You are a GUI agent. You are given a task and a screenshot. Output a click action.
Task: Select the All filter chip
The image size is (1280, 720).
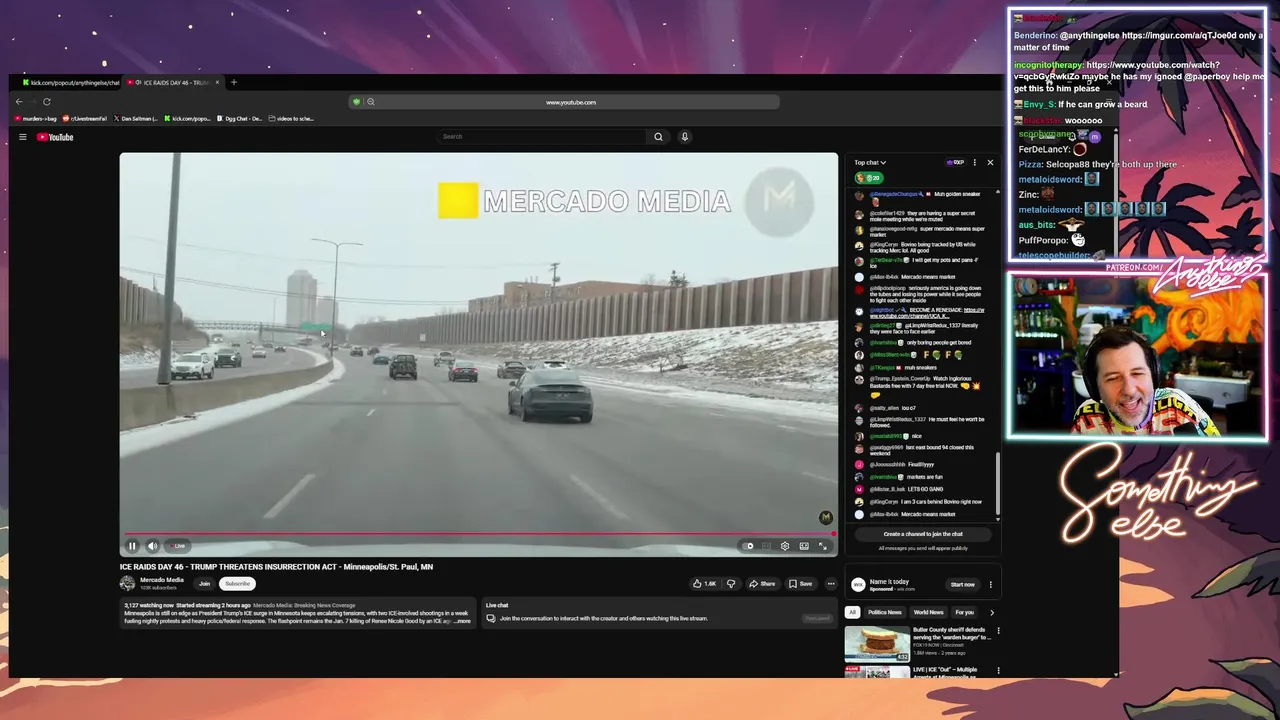pyautogui.click(x=853, y=612)
